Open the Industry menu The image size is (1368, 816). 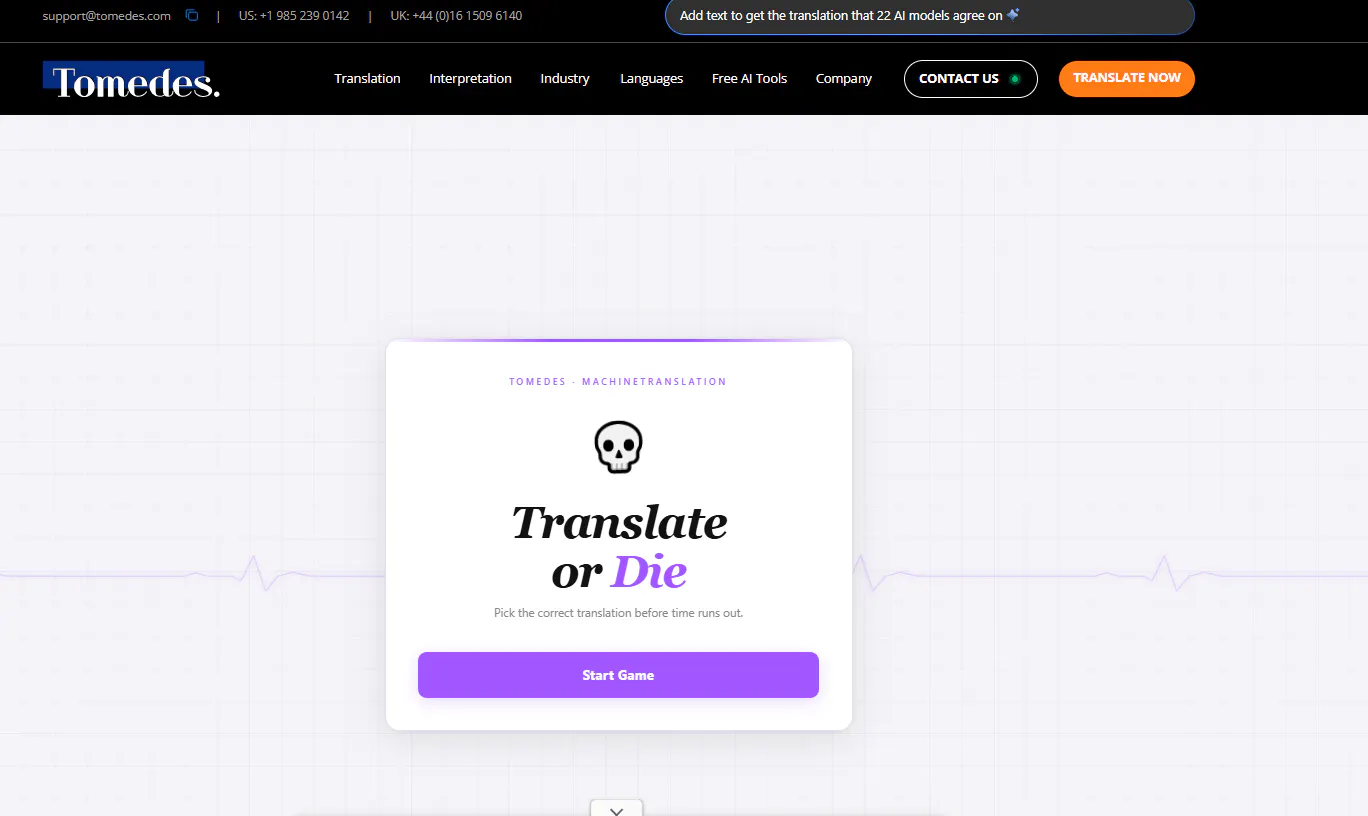pos(565,79)
